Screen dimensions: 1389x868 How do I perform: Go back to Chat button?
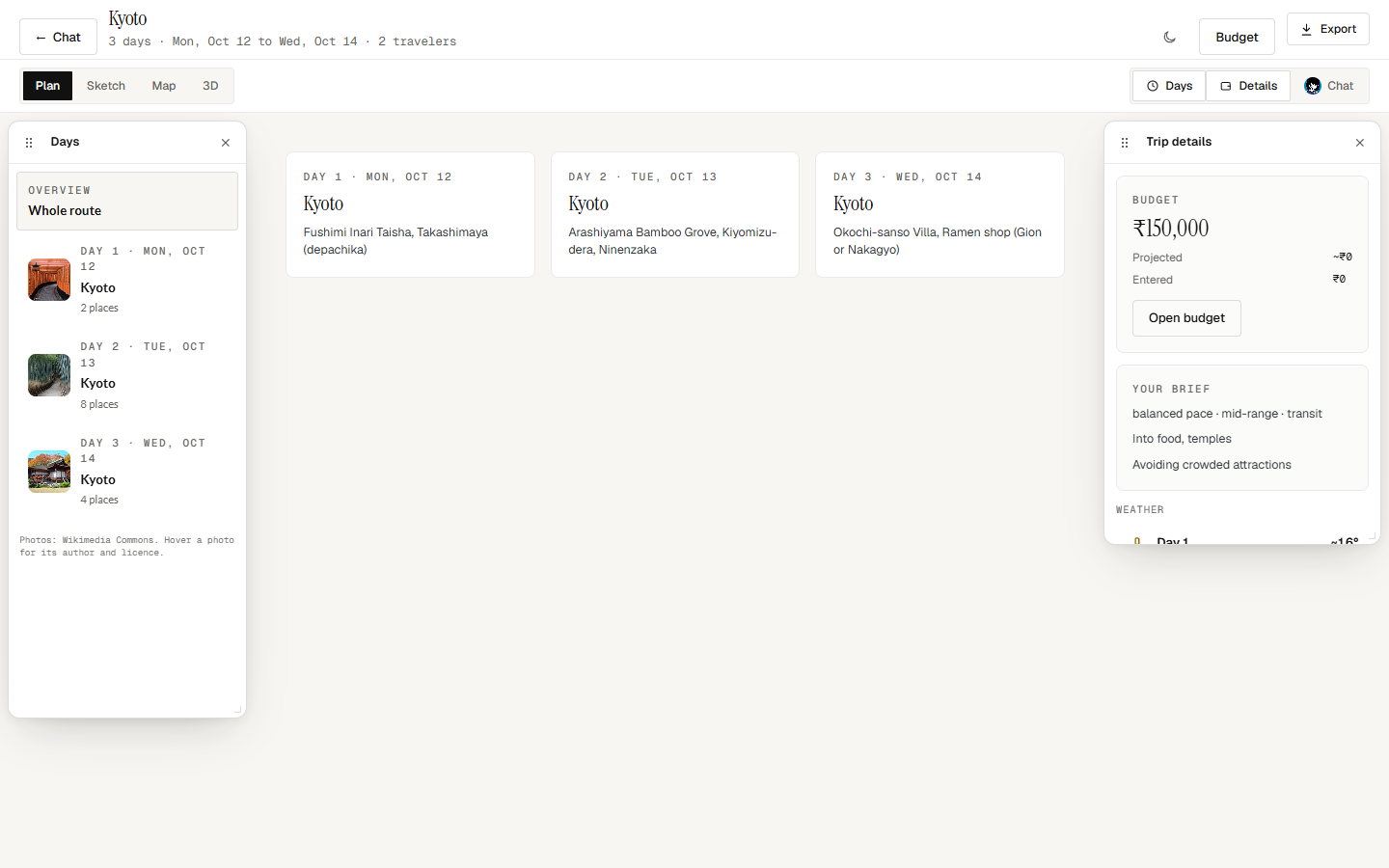point(58,38)
